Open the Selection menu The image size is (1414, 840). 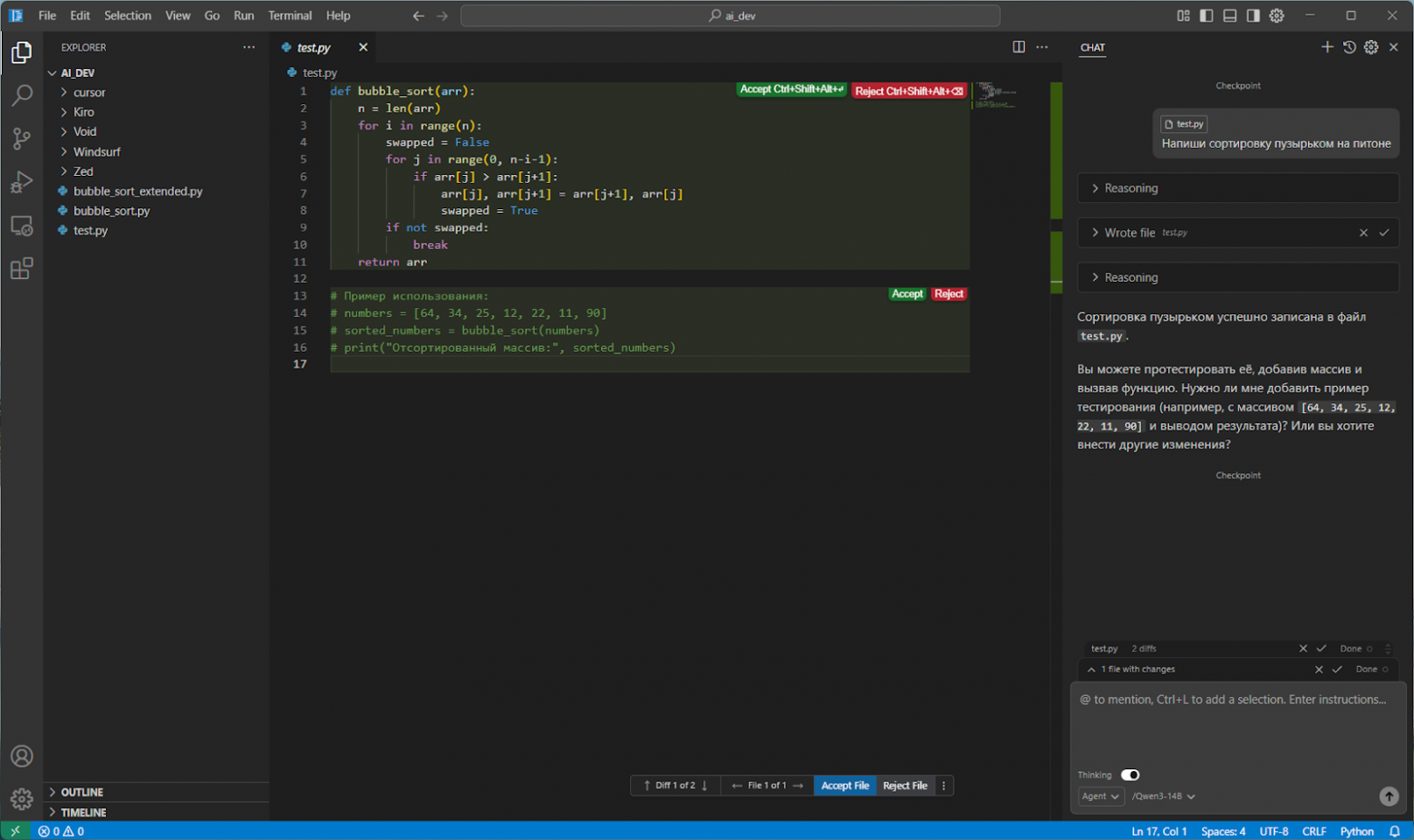127,15
